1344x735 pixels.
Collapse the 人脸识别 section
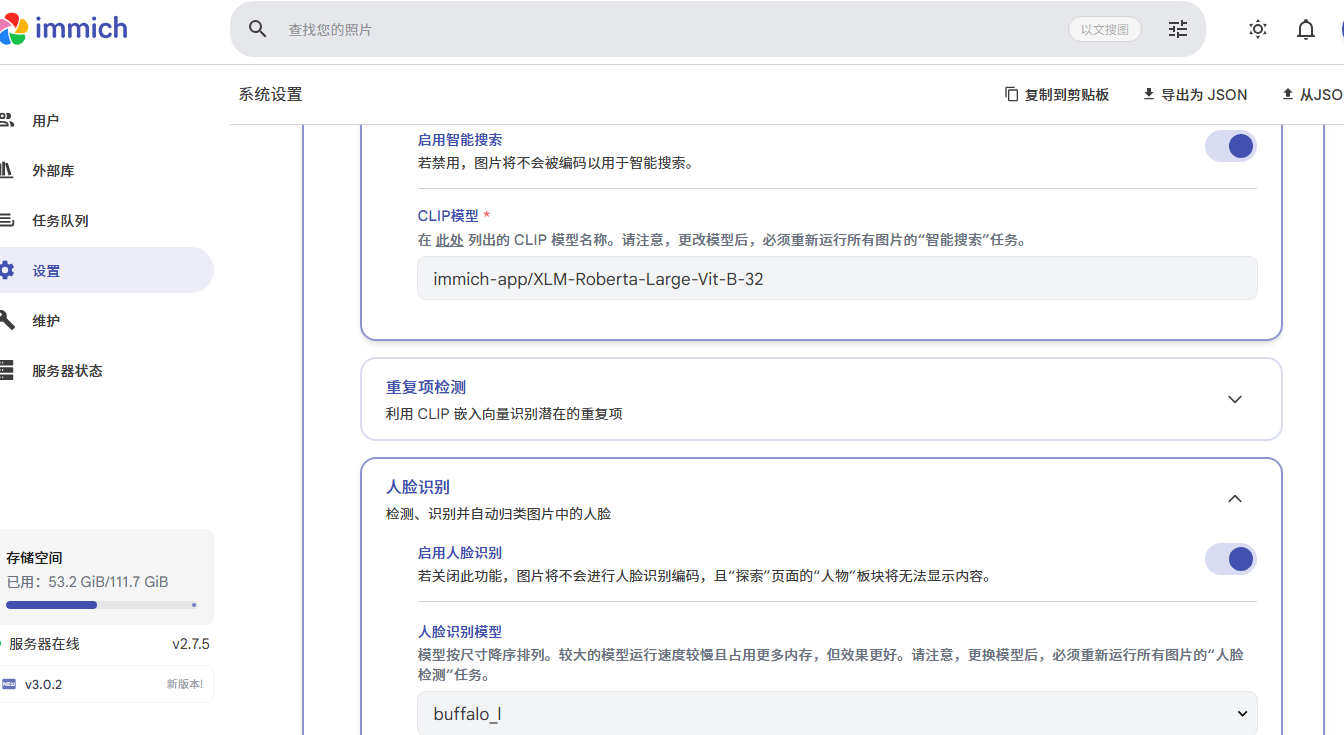(x=1235, y=498)
